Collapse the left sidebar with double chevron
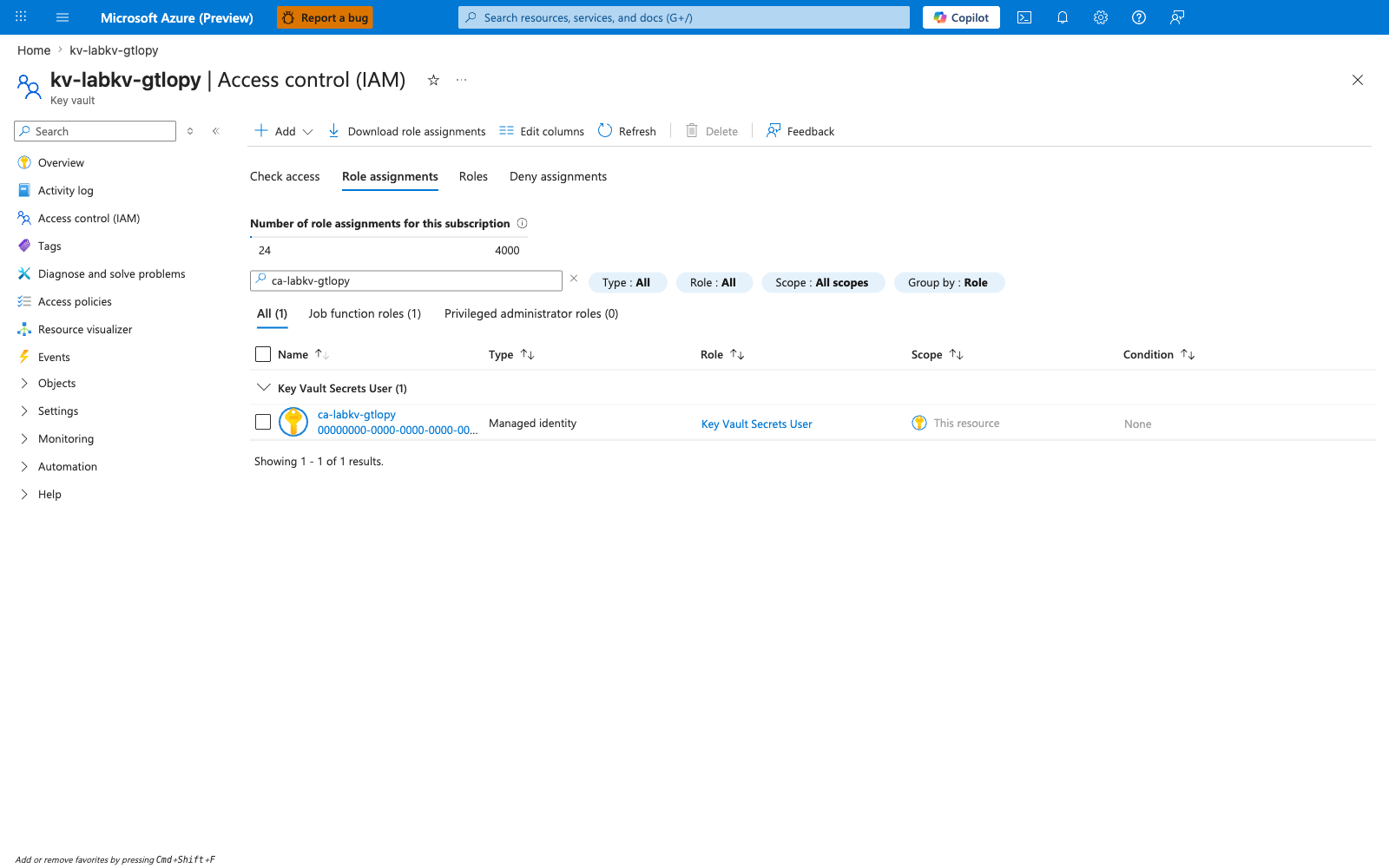 [x=216, y=131]
